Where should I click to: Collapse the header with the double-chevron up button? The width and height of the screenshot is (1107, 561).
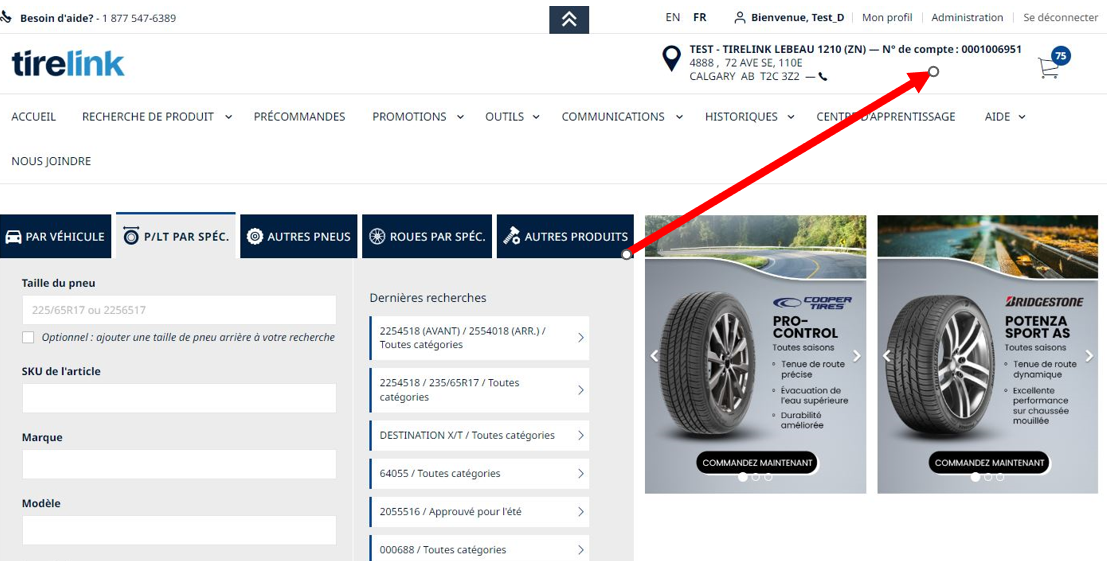point(569,20)
